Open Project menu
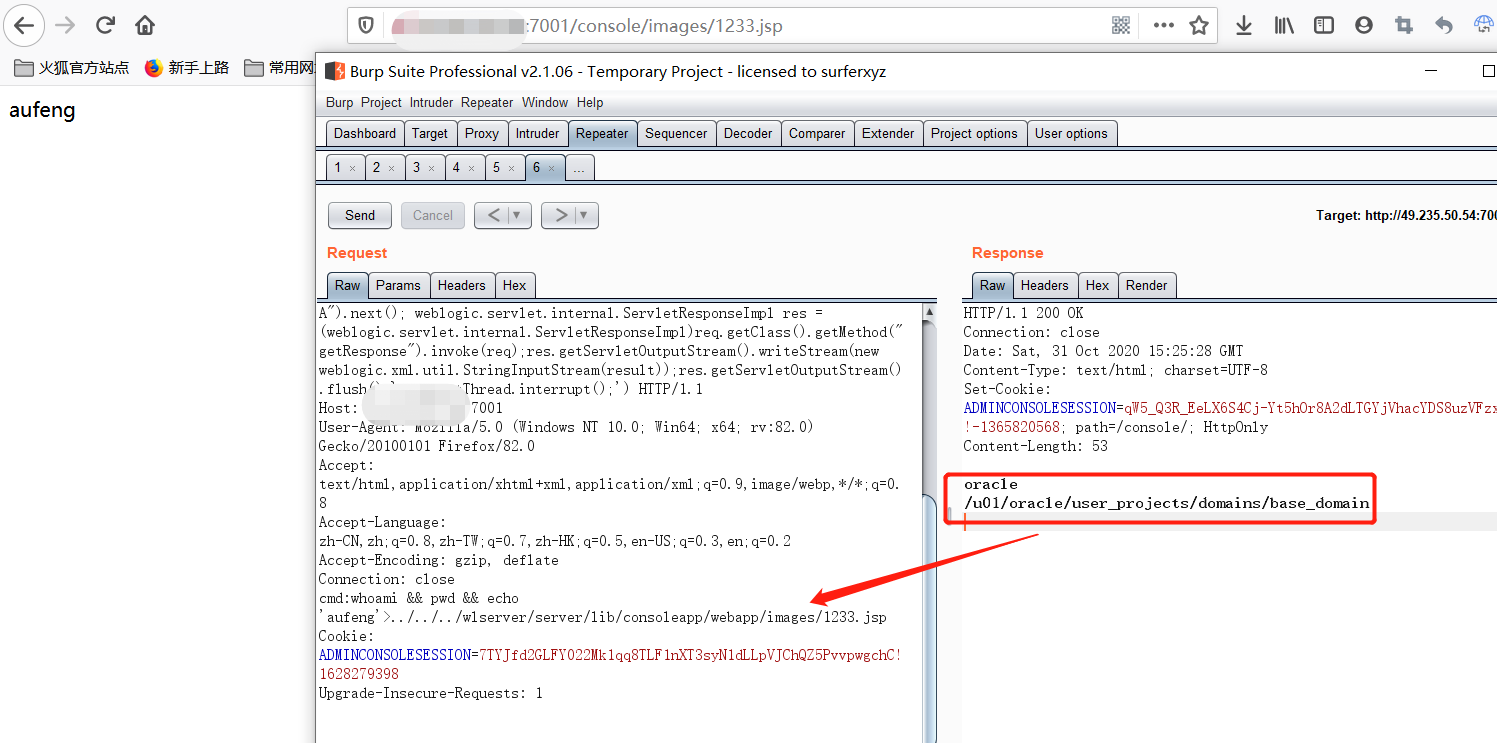 tap(381, 102)
